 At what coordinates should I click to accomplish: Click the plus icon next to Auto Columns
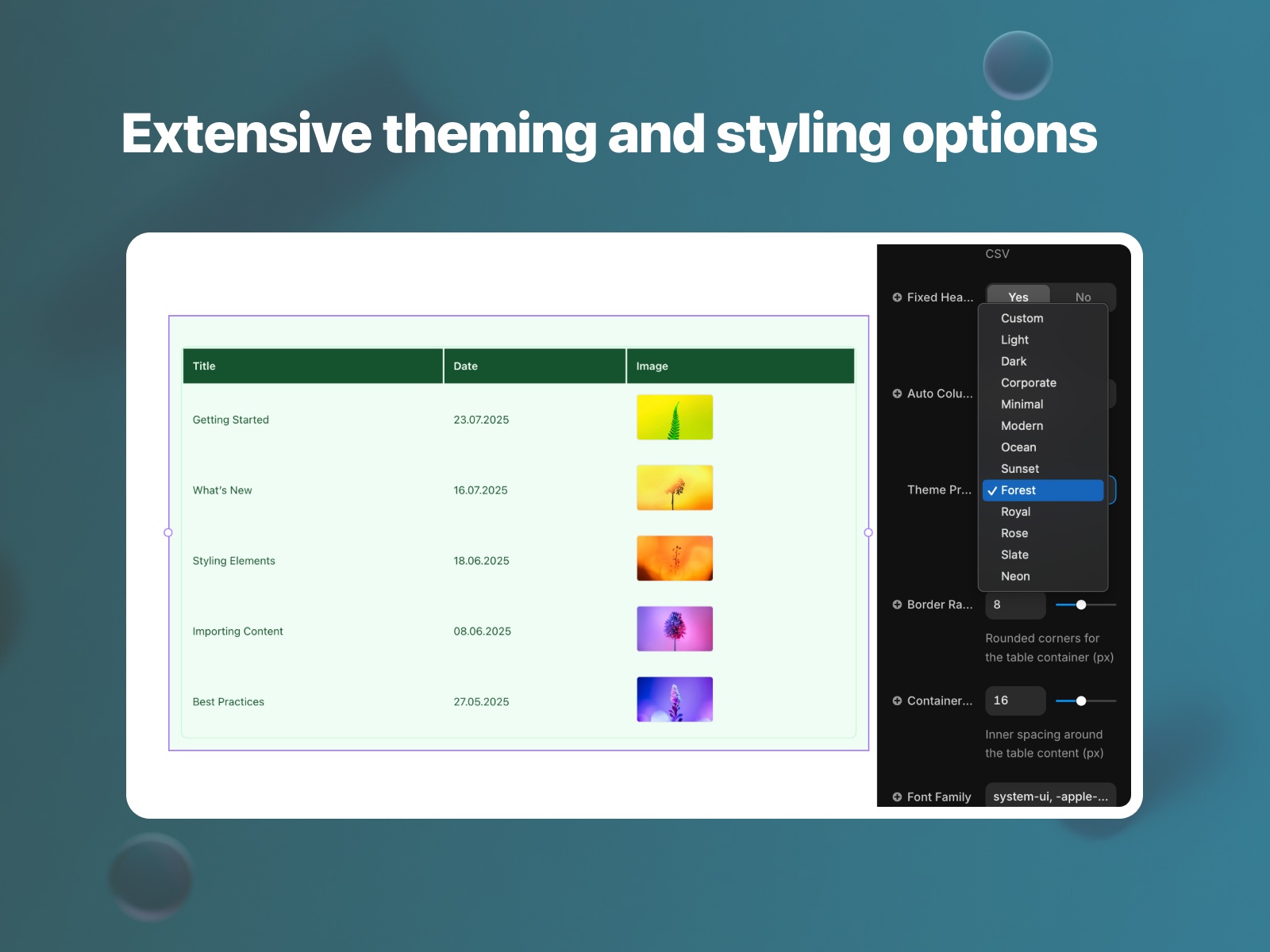tap(898, 393)
